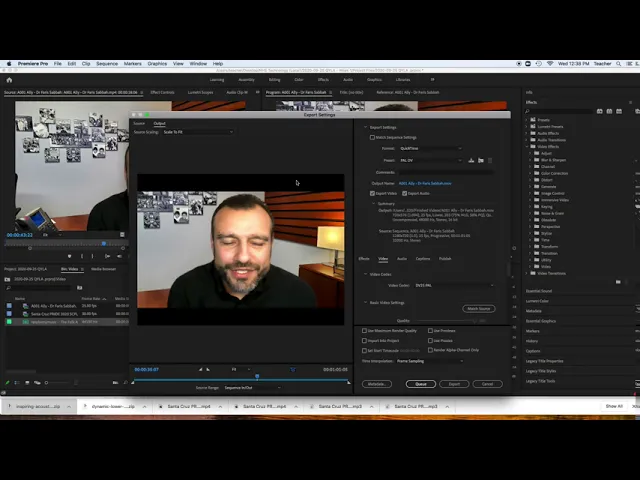Expand the Color Correction effects folder
This screenshot has width=640, height=480.
[531, 173]
